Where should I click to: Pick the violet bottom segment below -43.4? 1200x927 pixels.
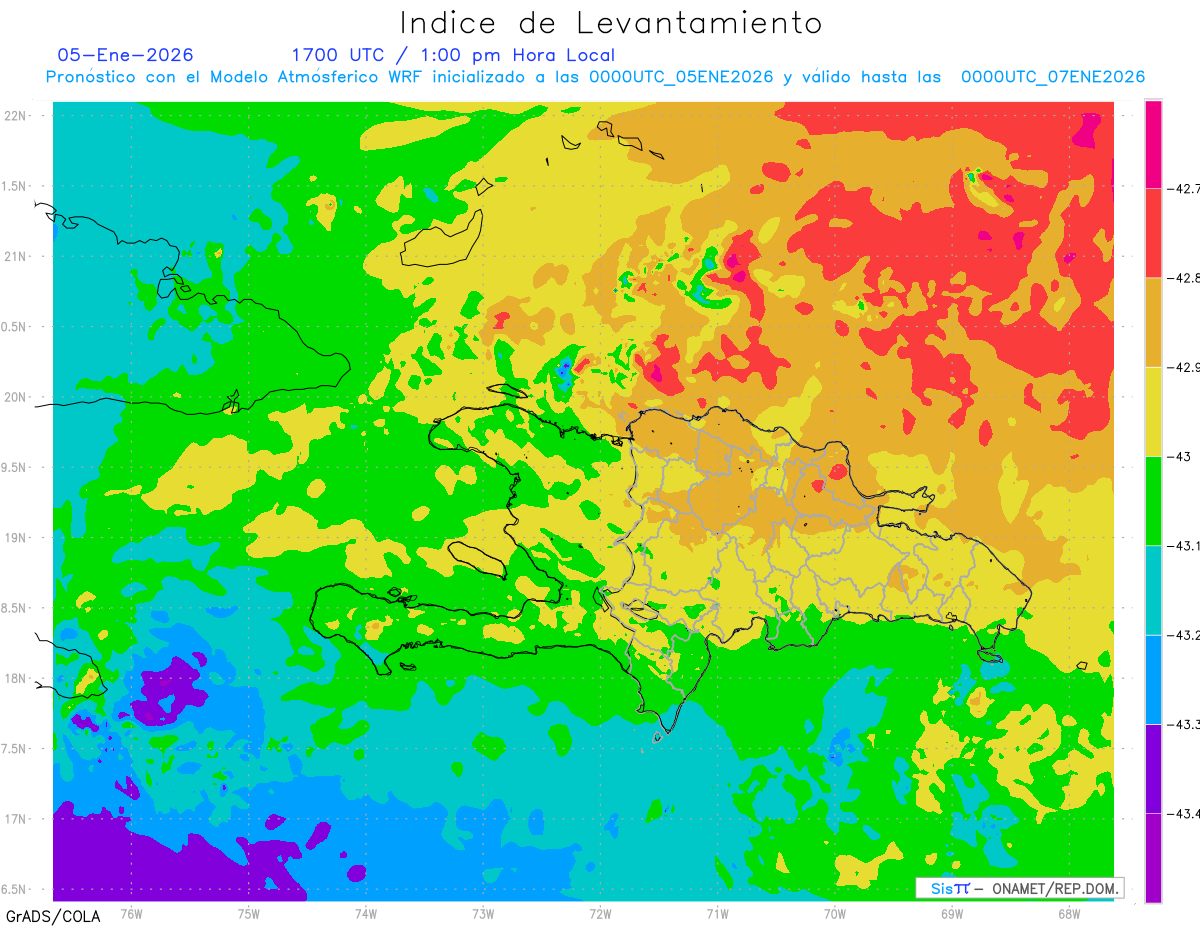point(1153,857)
